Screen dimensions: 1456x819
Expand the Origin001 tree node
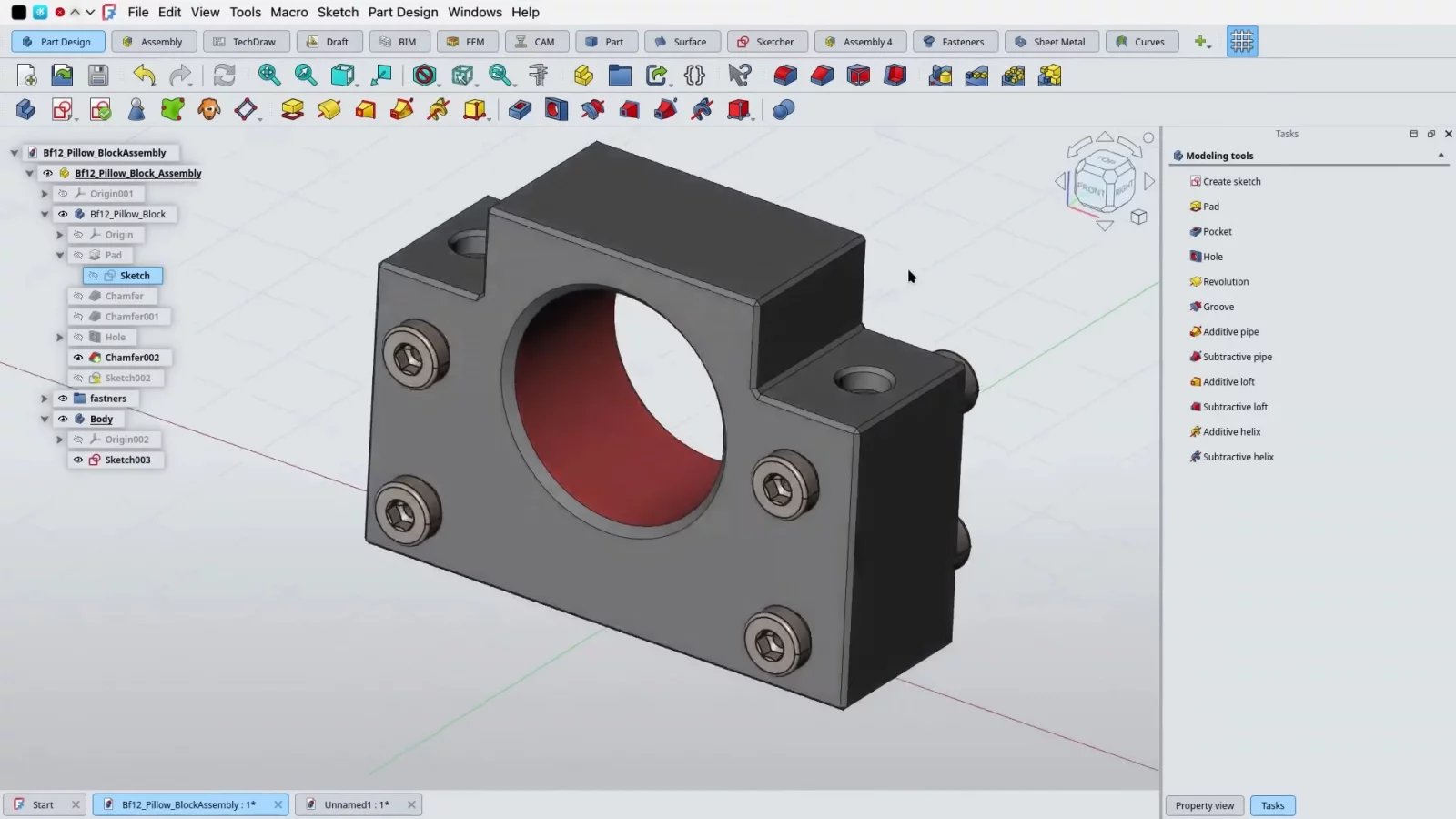[x=45, y=194]
